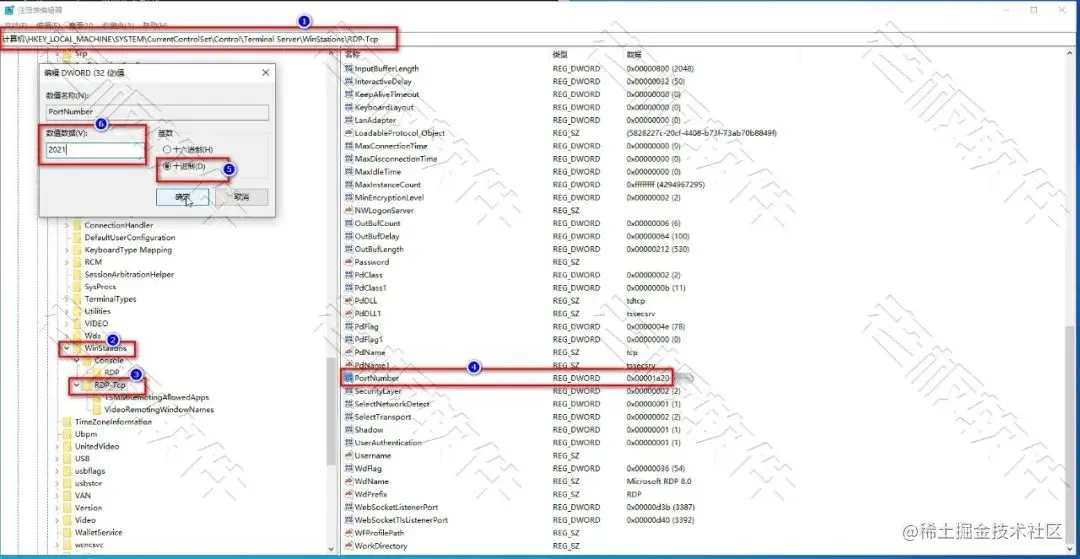
Task: Click the InputBufferLength value icon
Action: pos(349,68)
